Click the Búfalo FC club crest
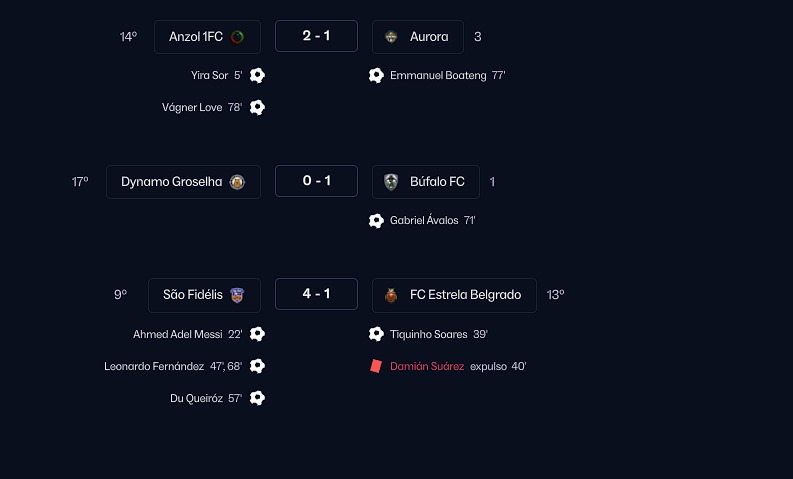Screen dimensions: 793x479 (x=391, y=182)
